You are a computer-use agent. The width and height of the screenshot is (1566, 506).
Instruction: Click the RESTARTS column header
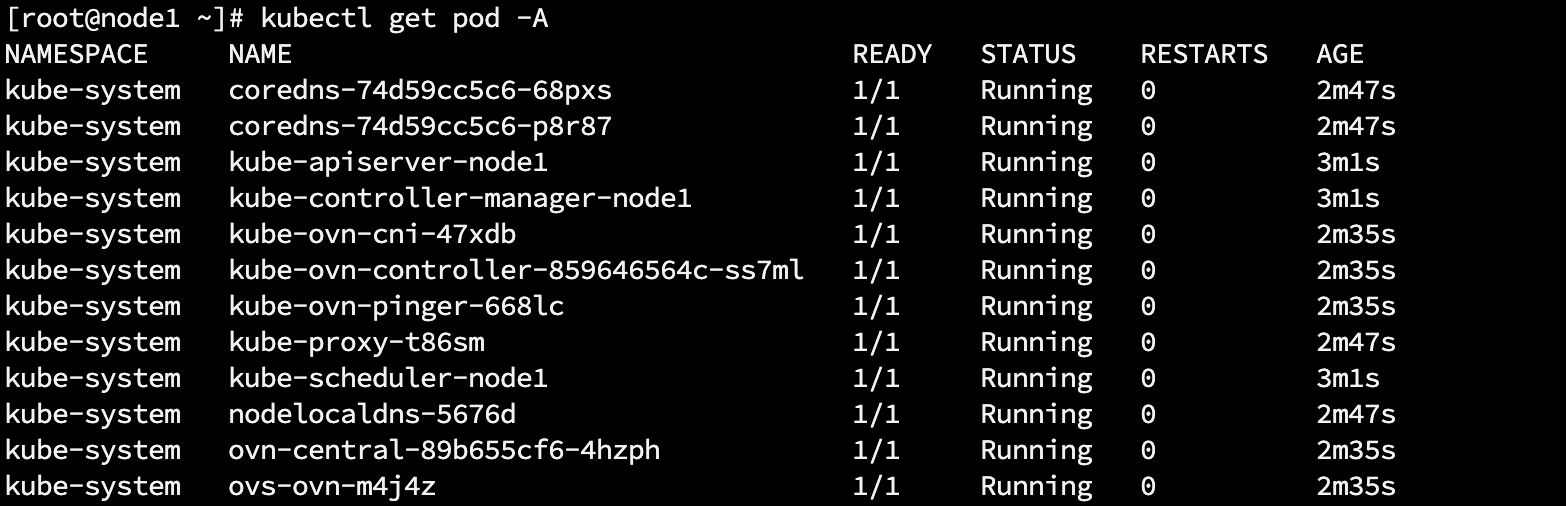tap(1204, 54)
